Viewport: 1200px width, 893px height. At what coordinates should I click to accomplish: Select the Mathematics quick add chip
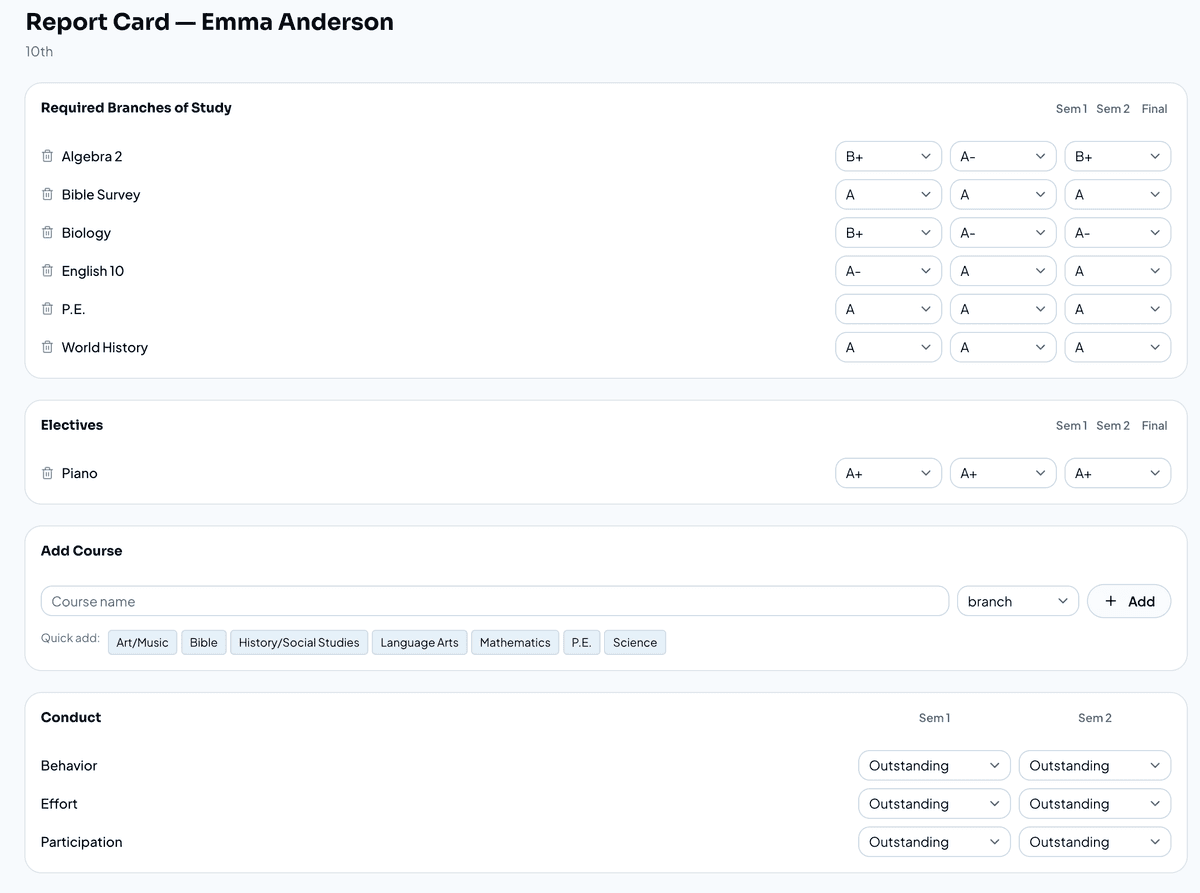point(514,642)
